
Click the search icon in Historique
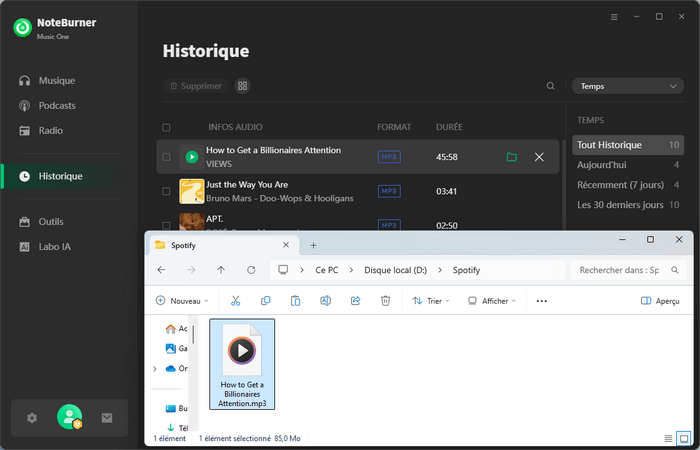point(550,86)
